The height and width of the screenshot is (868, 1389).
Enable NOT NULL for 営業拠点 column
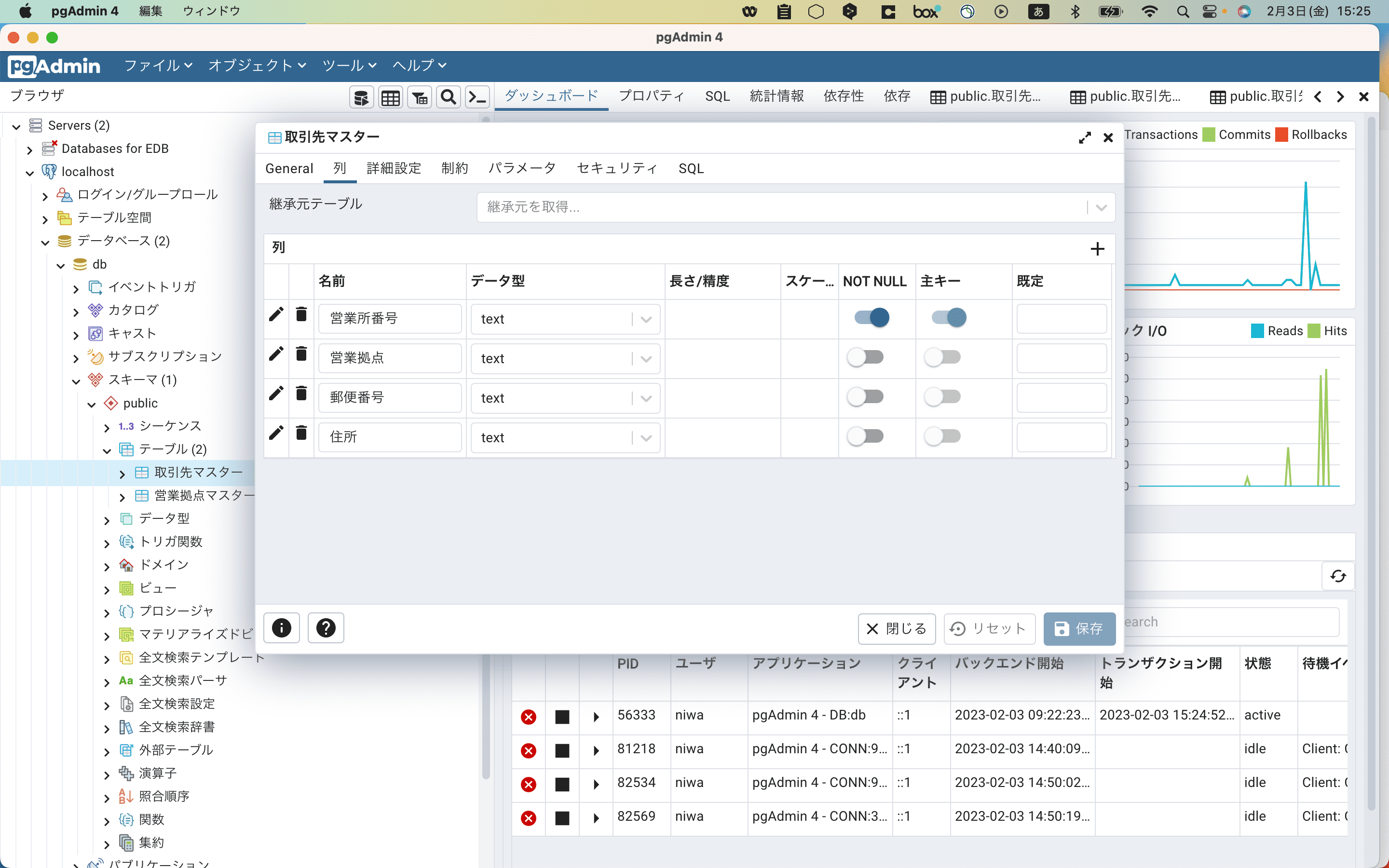click(x=867, y=356)
